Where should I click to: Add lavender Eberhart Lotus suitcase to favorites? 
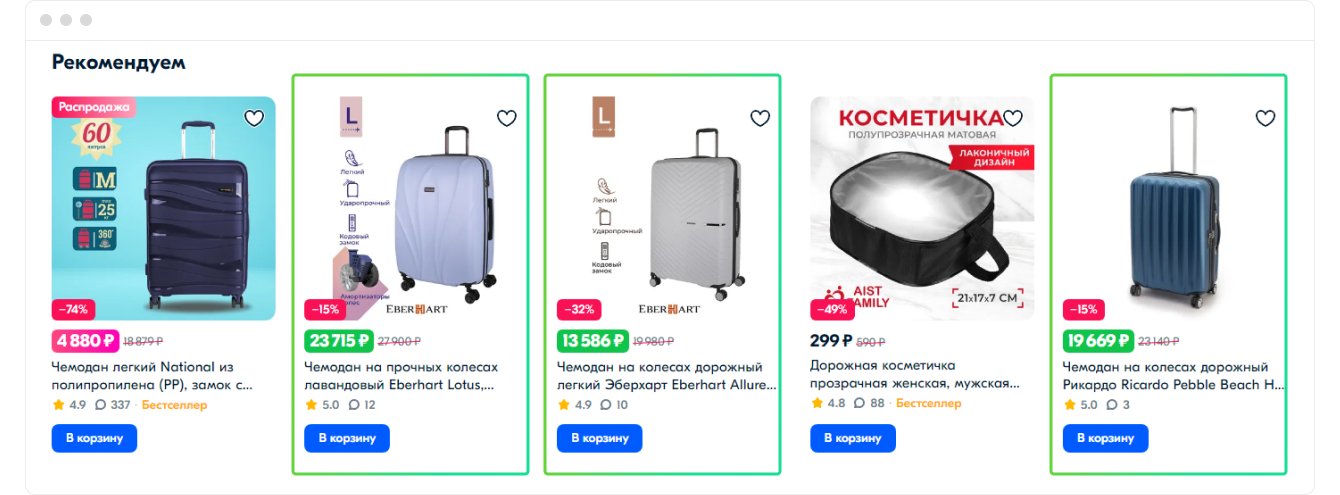pos(507,118)
